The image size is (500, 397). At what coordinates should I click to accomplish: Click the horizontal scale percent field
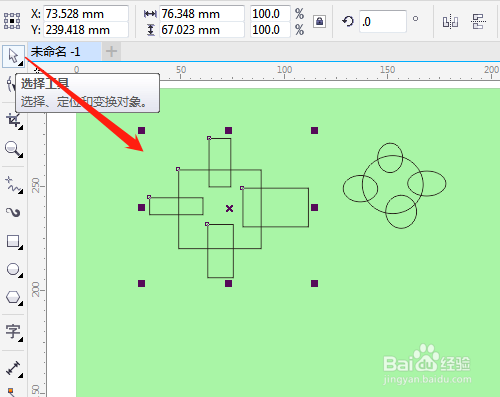pyautogui.click(x=270, y=14)
